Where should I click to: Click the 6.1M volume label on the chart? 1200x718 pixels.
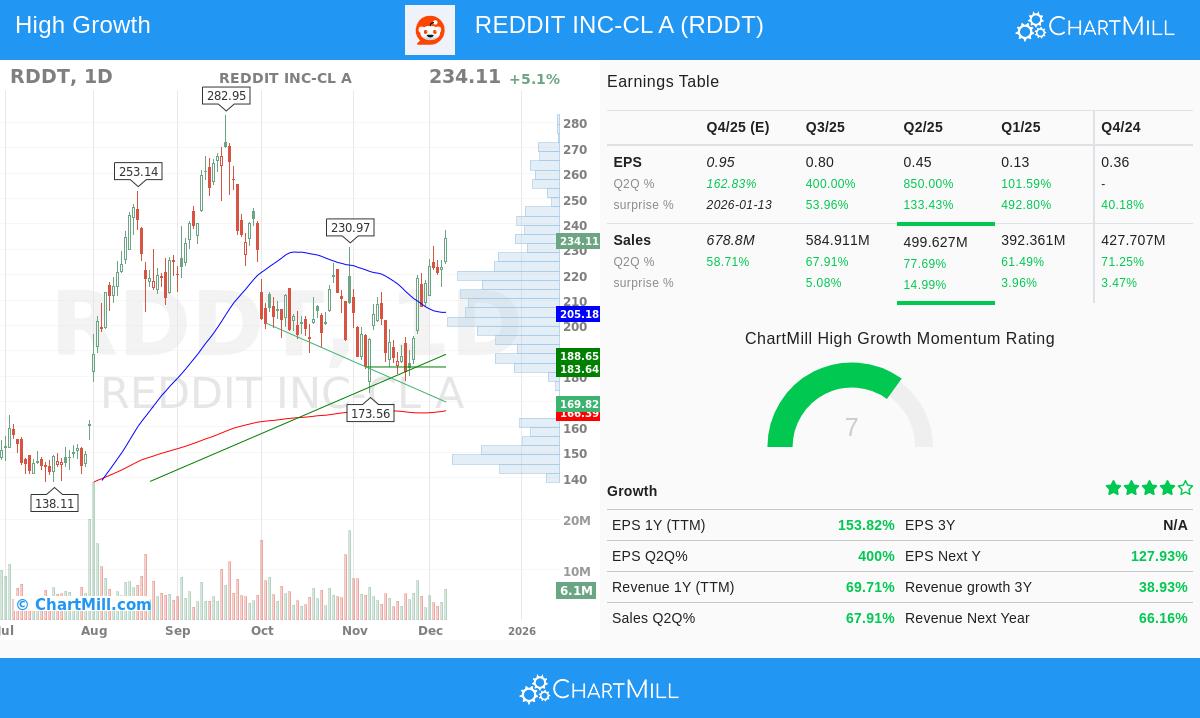[x=577, y=591]
